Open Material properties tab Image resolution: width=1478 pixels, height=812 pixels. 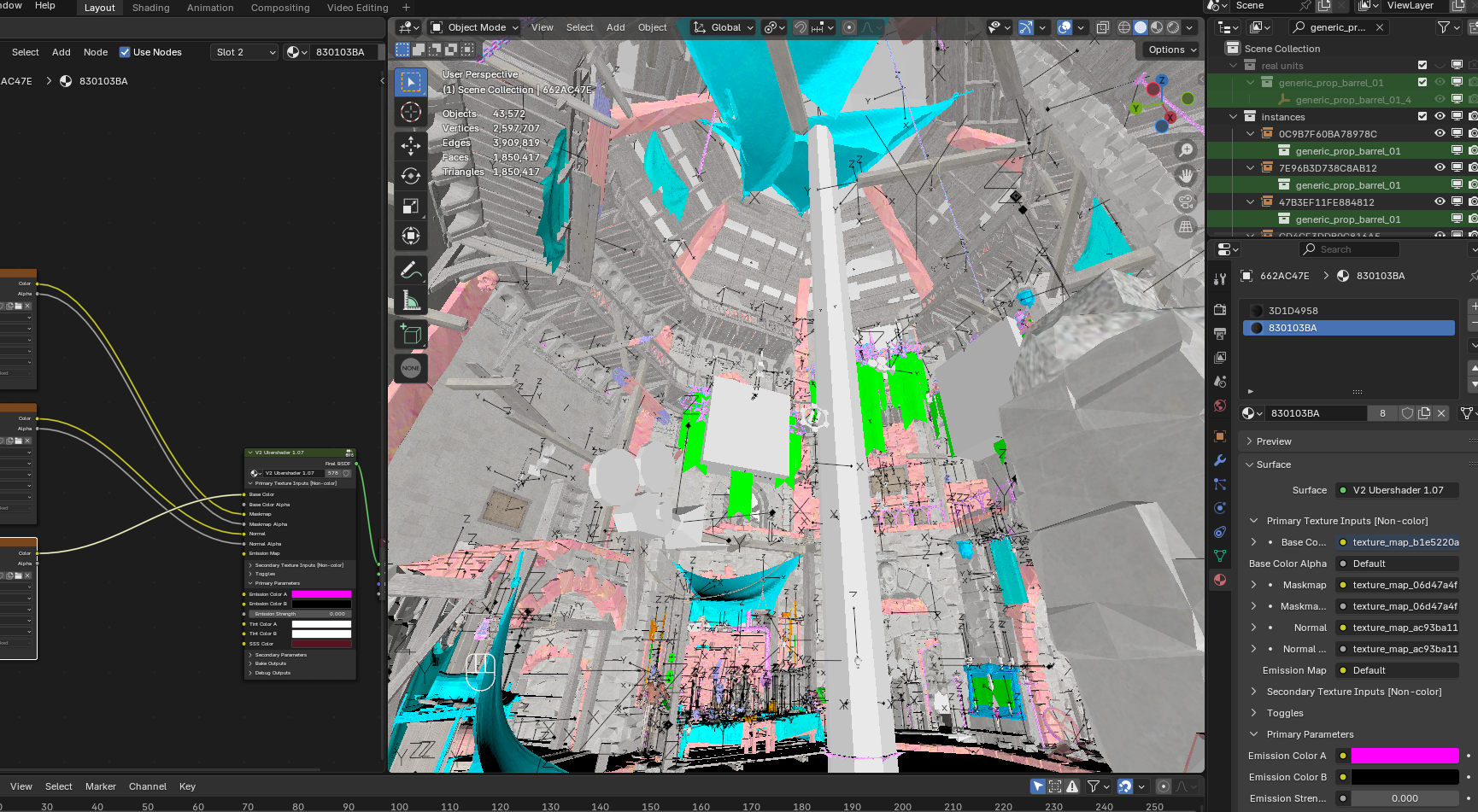1220,580
